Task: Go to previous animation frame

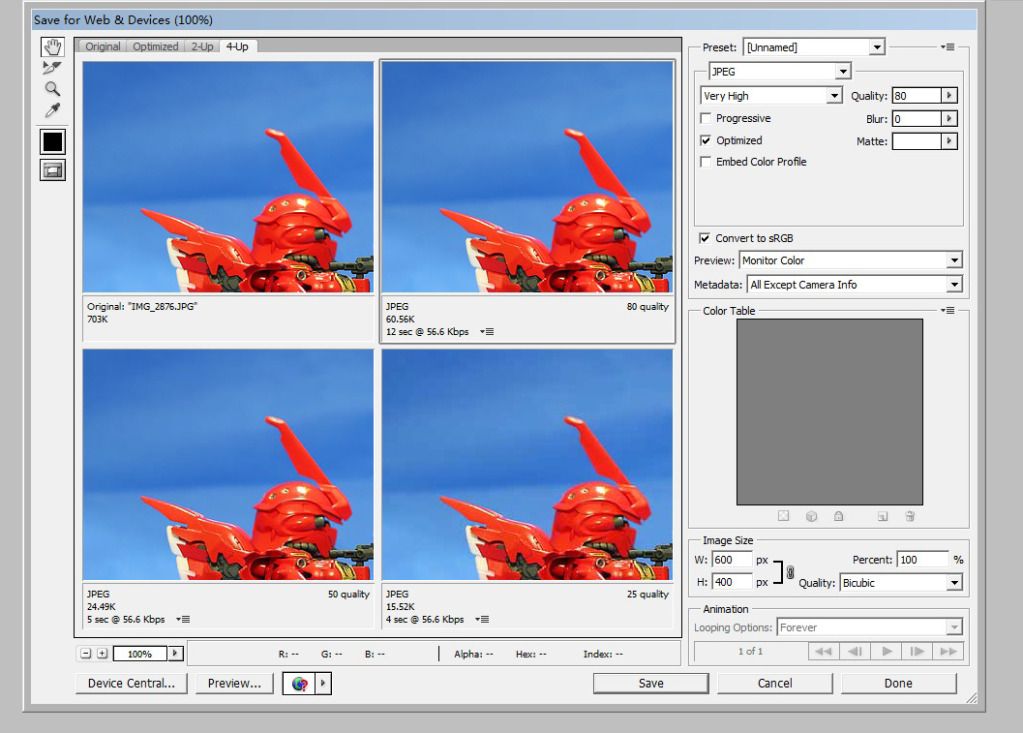Action: 855,651
